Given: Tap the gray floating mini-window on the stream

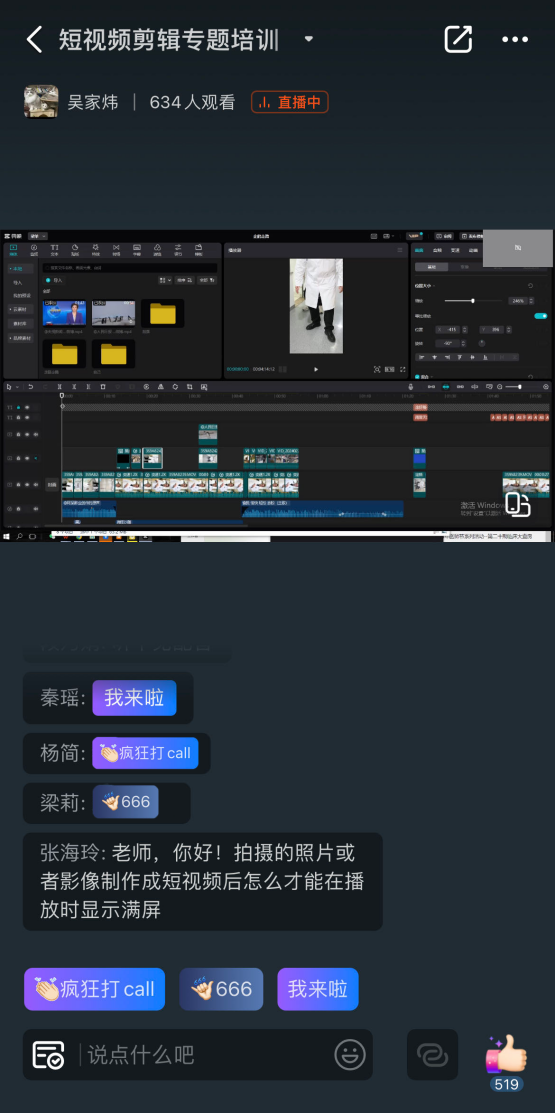Looking at the screenshot, I should [x=518, y=247].
